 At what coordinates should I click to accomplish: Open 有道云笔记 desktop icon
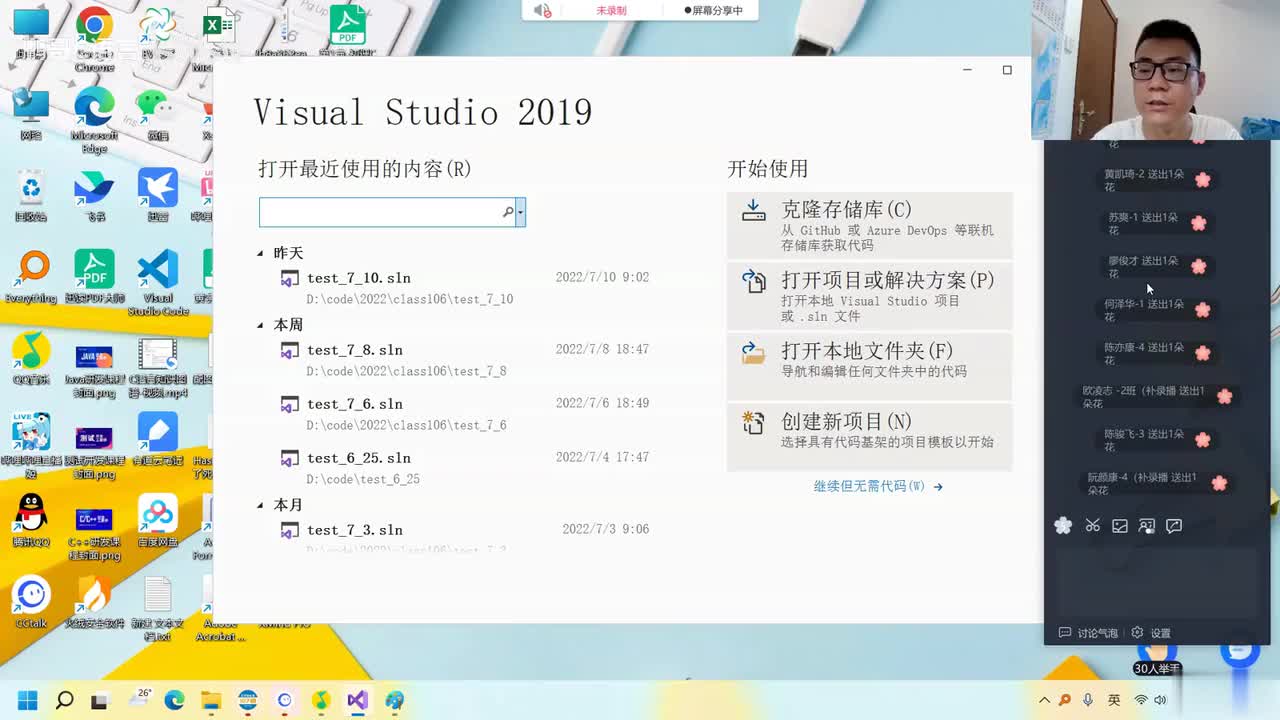point(157,440)
